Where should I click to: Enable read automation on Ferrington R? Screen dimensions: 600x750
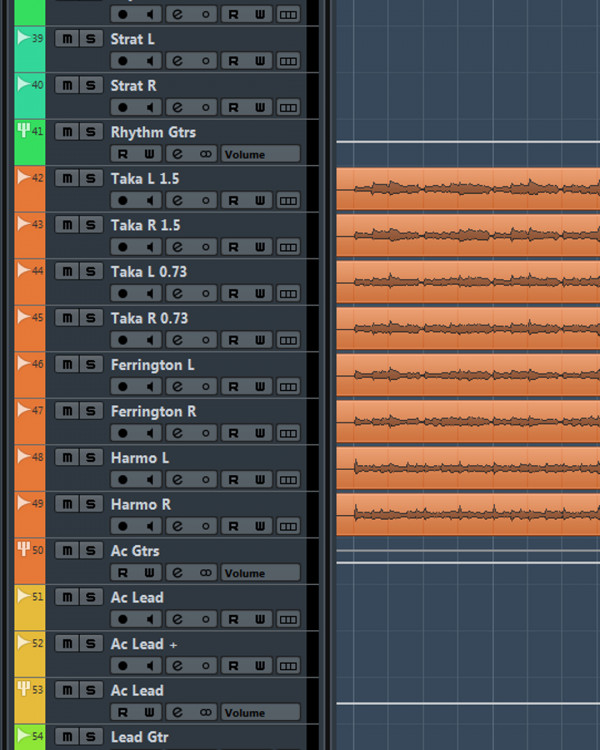click(233, 433)
